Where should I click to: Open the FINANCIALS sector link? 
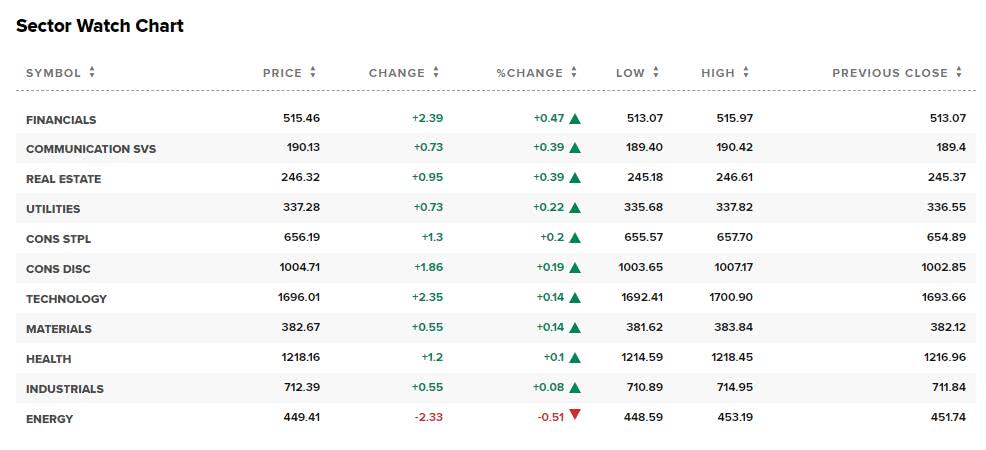point(61,120)
